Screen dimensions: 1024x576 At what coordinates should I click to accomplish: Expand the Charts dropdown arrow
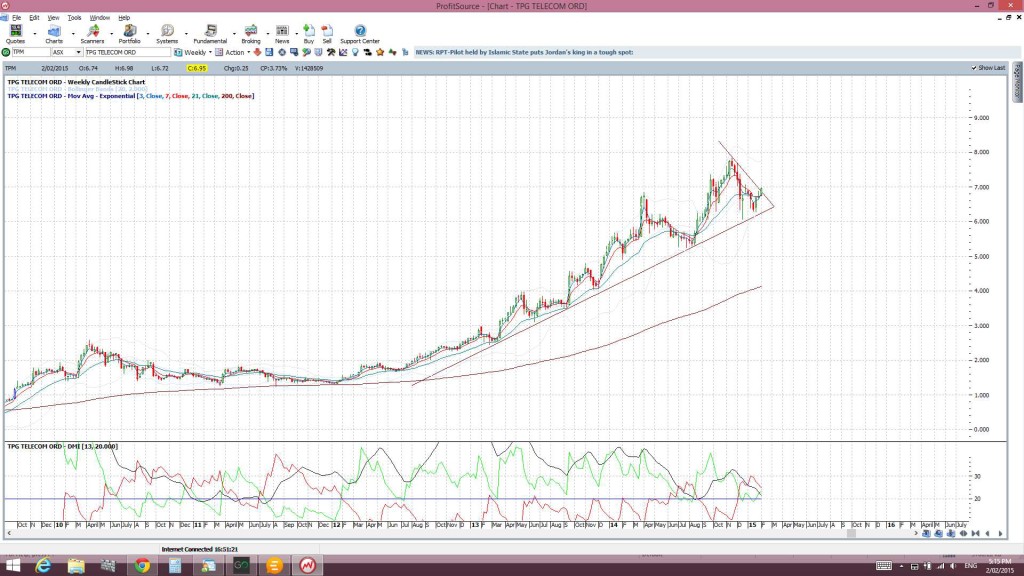[72, 33]
